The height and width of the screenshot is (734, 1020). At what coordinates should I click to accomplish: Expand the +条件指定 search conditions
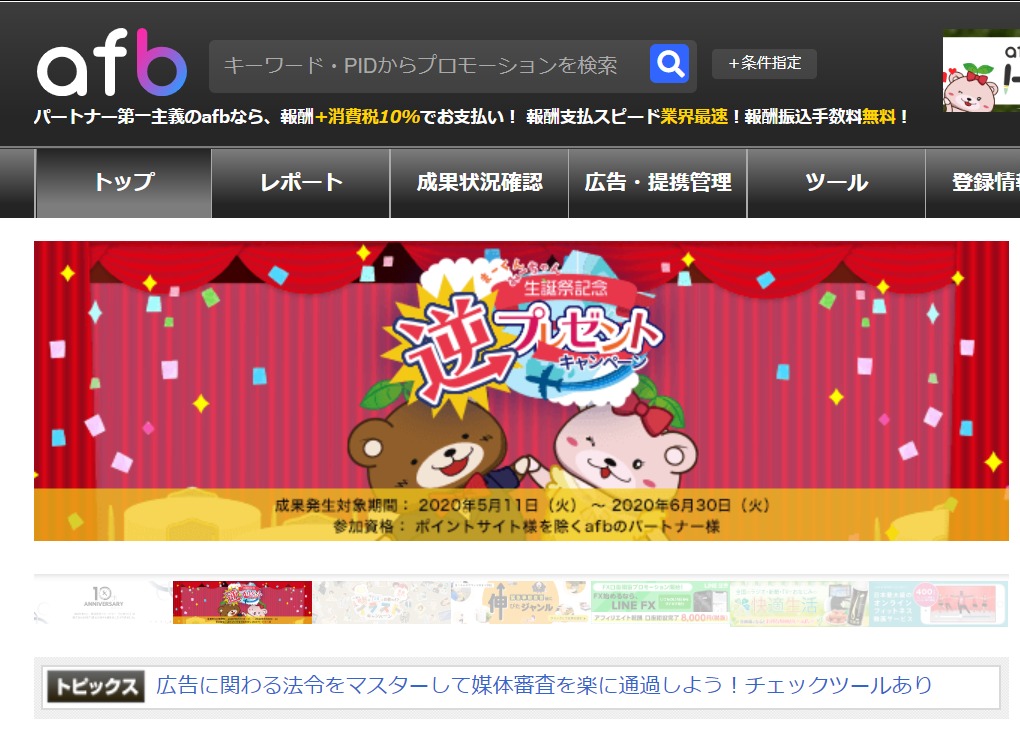764,64
